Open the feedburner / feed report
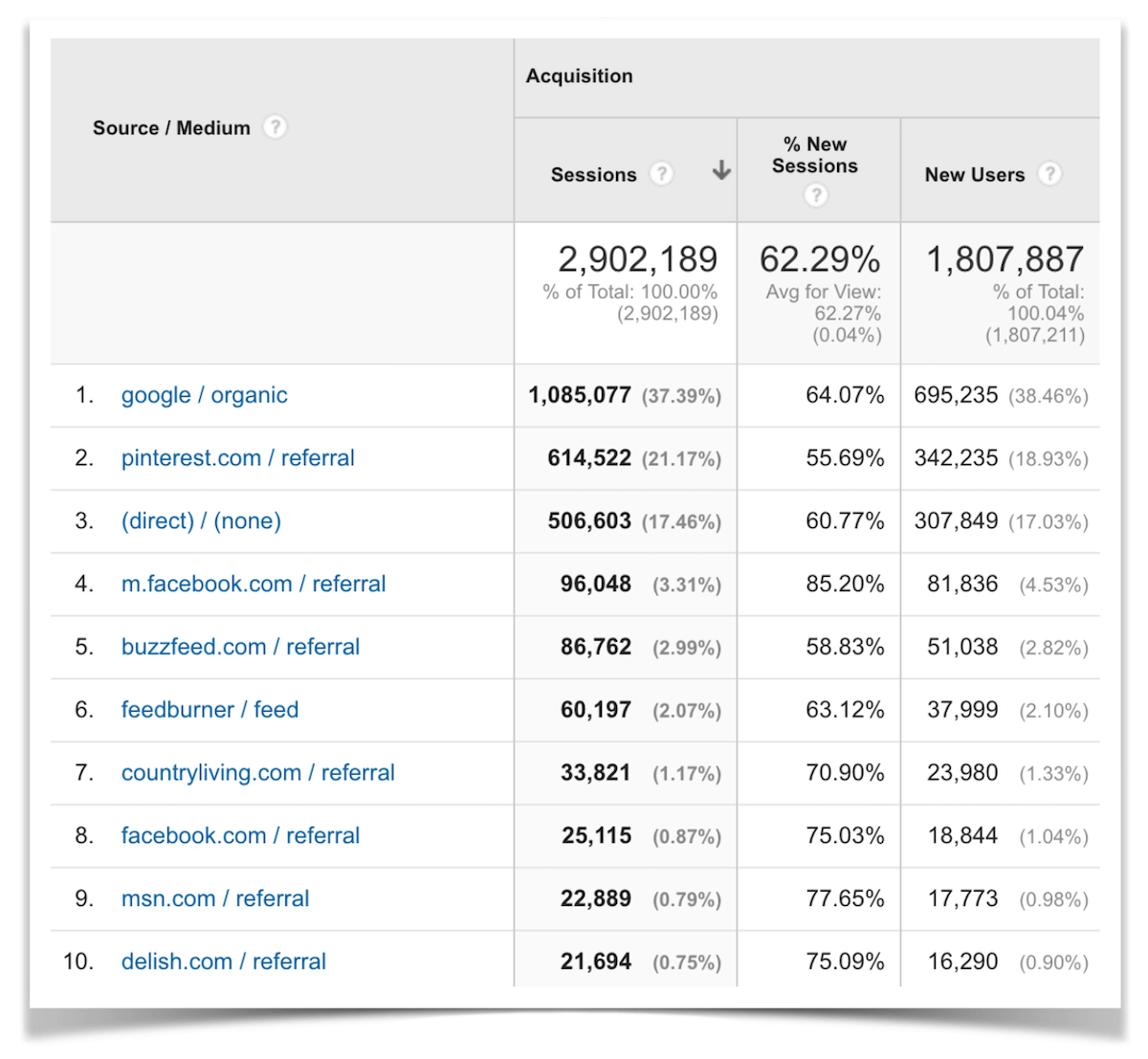Viewport: 1148px width, 1059px height. (x=210, y=710)
